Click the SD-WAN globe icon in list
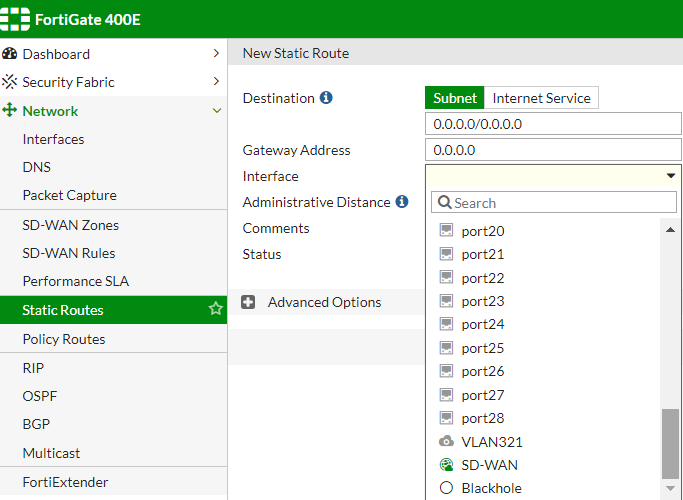Viewport: 683px width, 500px height. [x=447, y=465]
